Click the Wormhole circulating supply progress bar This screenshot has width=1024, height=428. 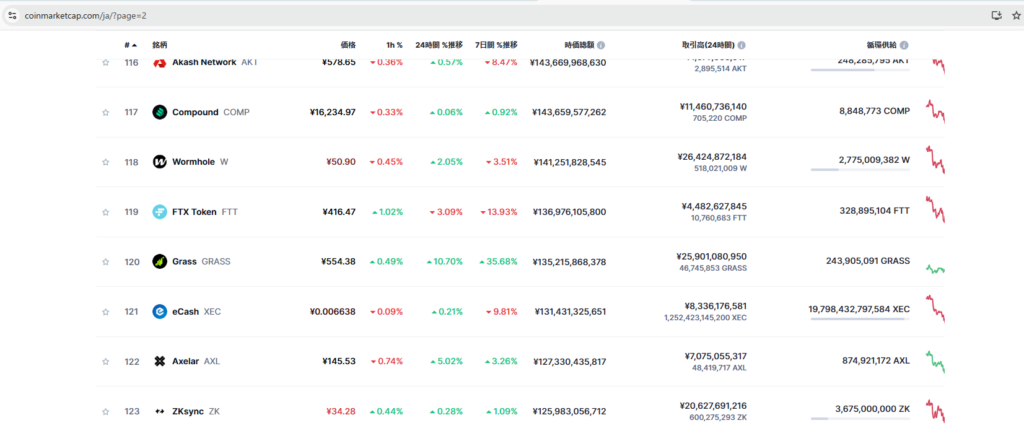(x=860, y=170)
